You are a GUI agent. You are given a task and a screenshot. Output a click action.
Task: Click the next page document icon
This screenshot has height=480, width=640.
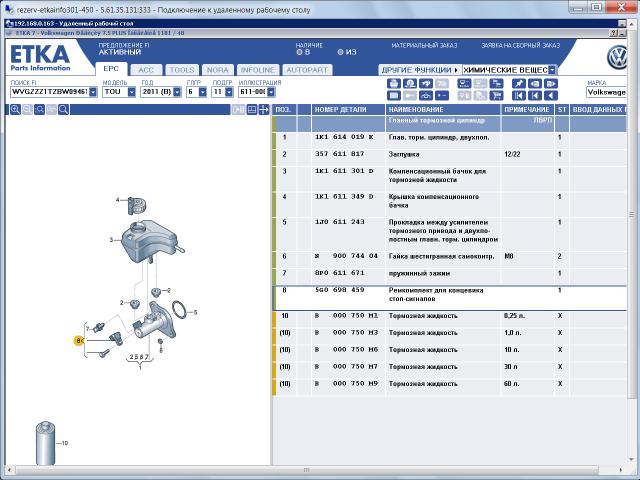[x=551, y=84]
